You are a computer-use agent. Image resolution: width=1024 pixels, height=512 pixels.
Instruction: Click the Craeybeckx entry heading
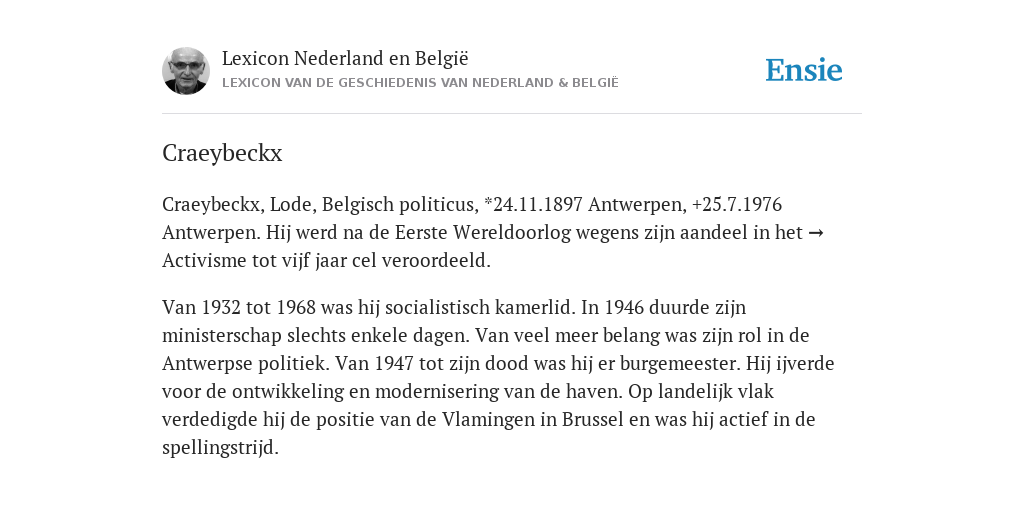pyautogui.click(x=222, y=153)
